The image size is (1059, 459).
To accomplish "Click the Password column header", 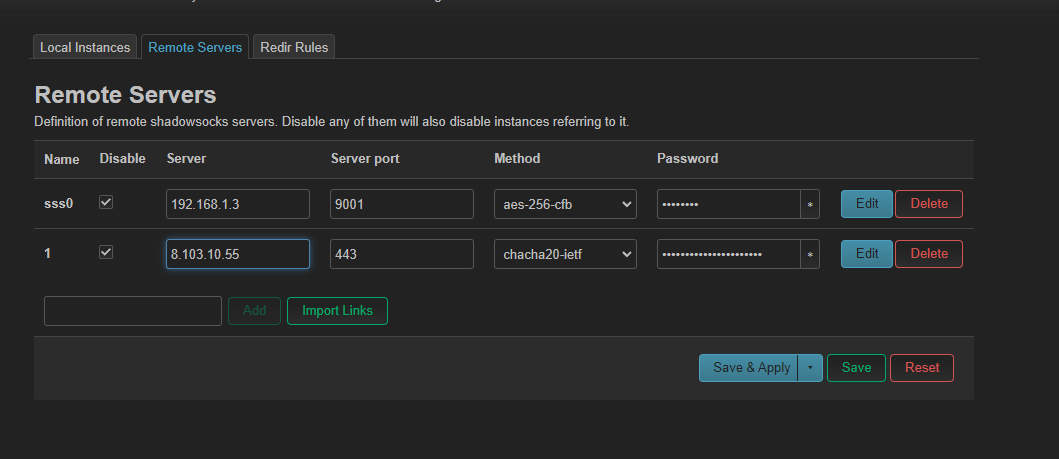I will pyautogui.click(x=688, y=159).
